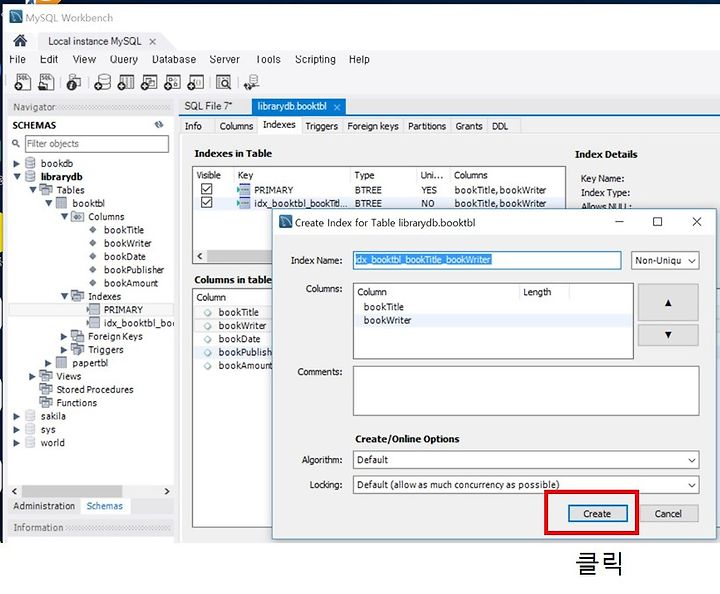This screenshot has width=720, height=594.
Task: Open the Scripting menu
Action: coord(315,59)
